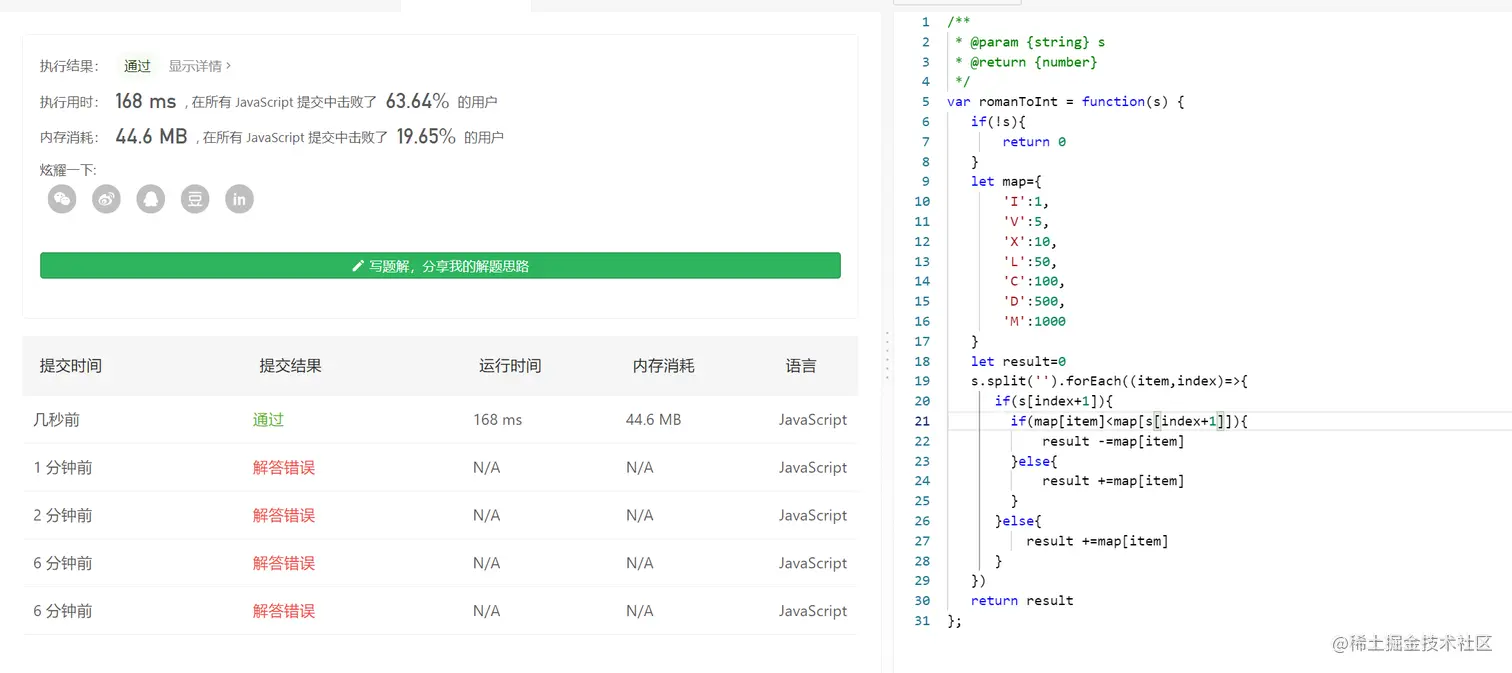This screenshot has width=1512, height=673.
Task: Share result to Douban
Action: (x=195, y=199)
